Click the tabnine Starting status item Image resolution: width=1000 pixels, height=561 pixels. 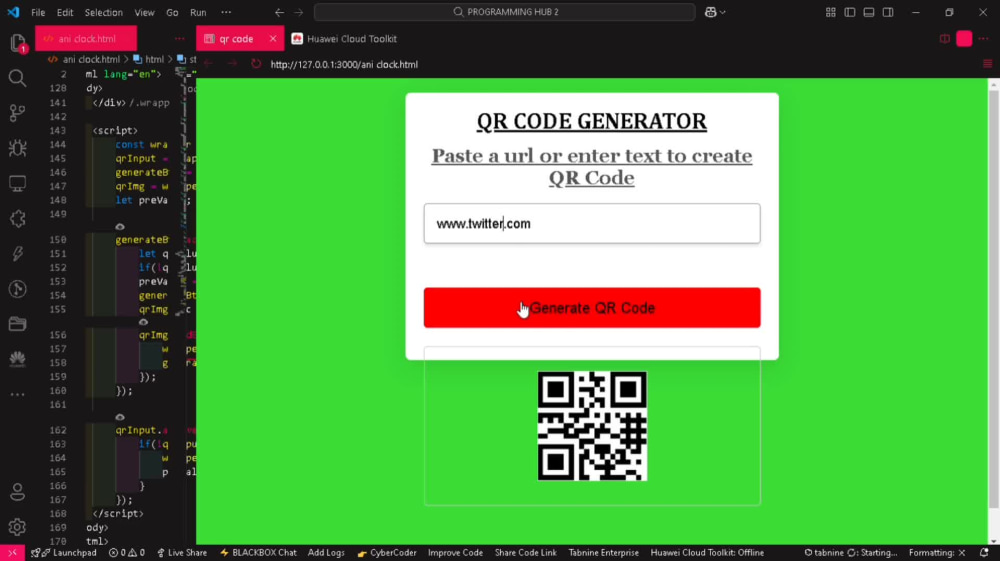(x=850, y=553)
